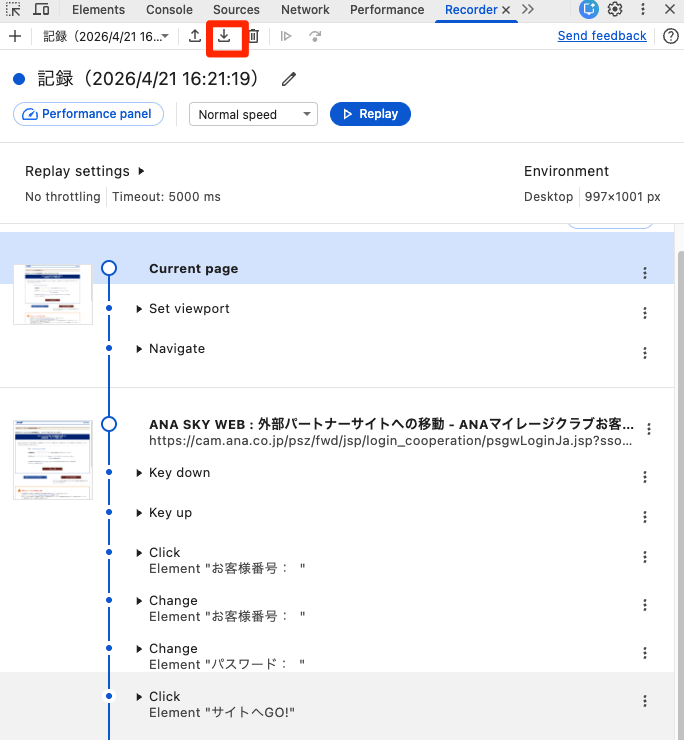Open the Click お客様番号 step menu
Screen dimensions: 684x740
(645, 557)
